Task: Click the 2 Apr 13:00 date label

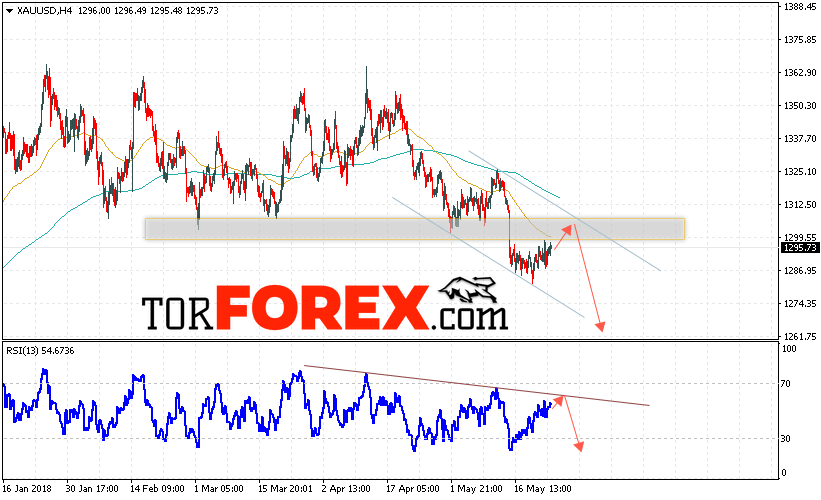Action: (x=346, y=489)
